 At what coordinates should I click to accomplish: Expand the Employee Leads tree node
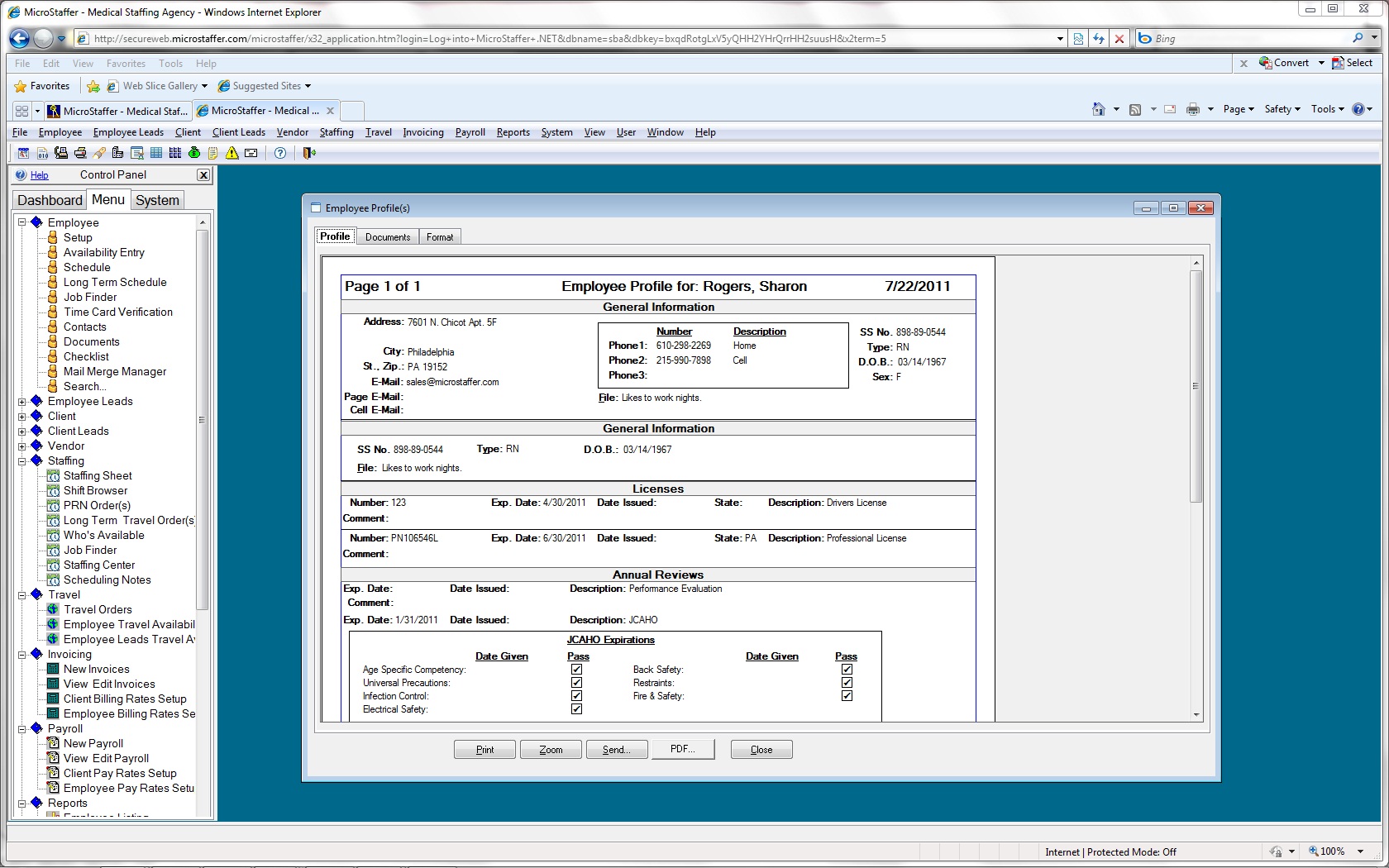coord(22,402)
